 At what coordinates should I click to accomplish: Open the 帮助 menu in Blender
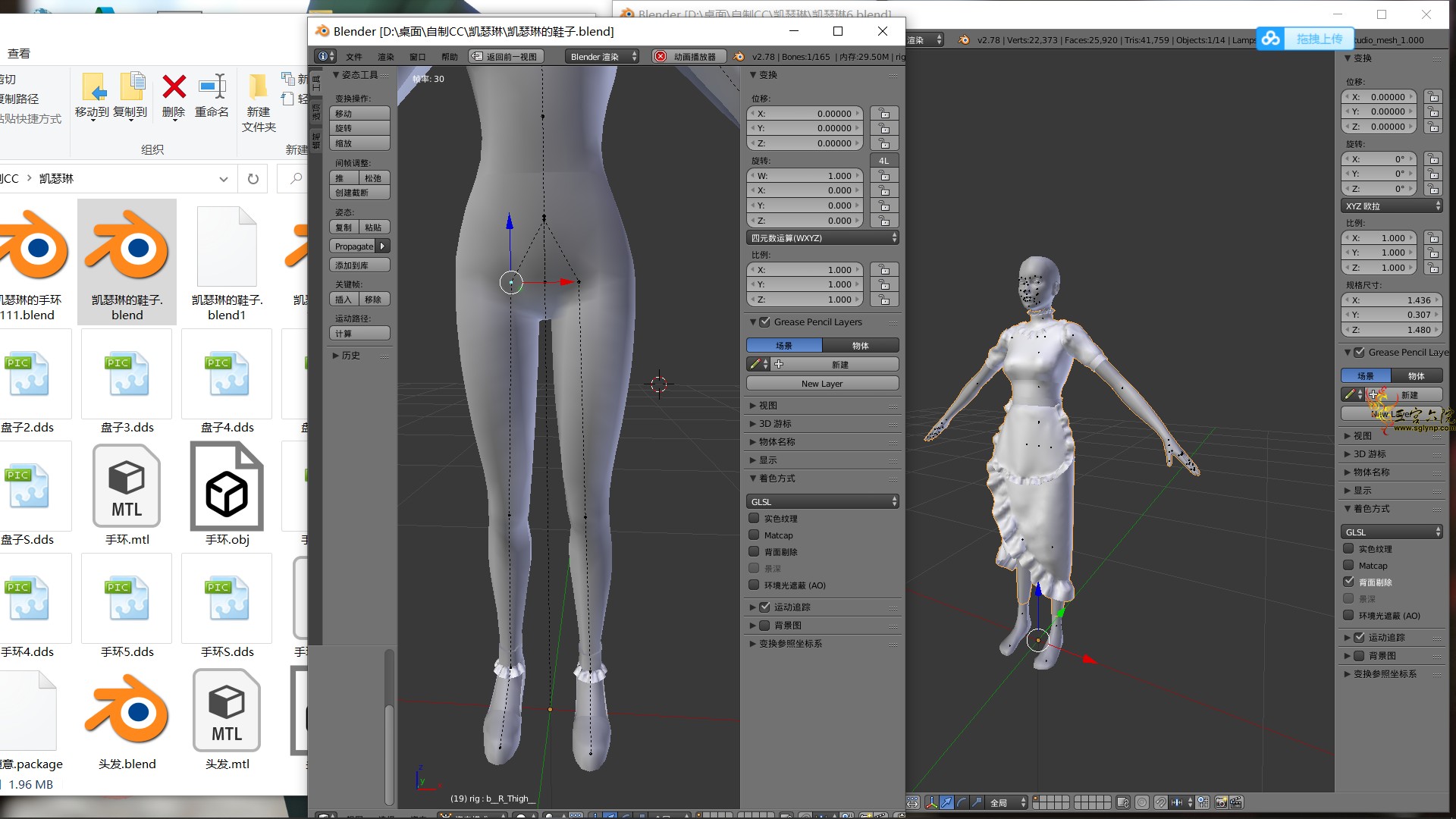(450, 57)
